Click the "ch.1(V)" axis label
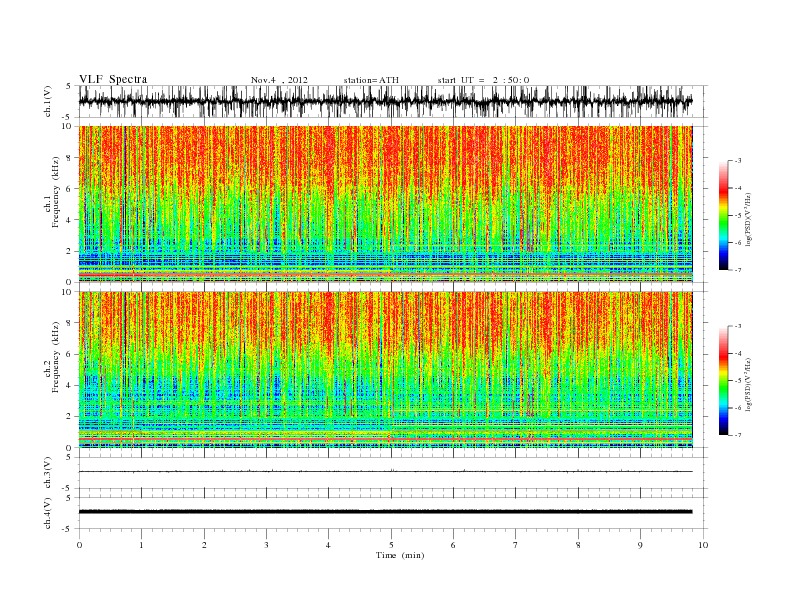Screen dimensions: 792x612 click(47, 101)
